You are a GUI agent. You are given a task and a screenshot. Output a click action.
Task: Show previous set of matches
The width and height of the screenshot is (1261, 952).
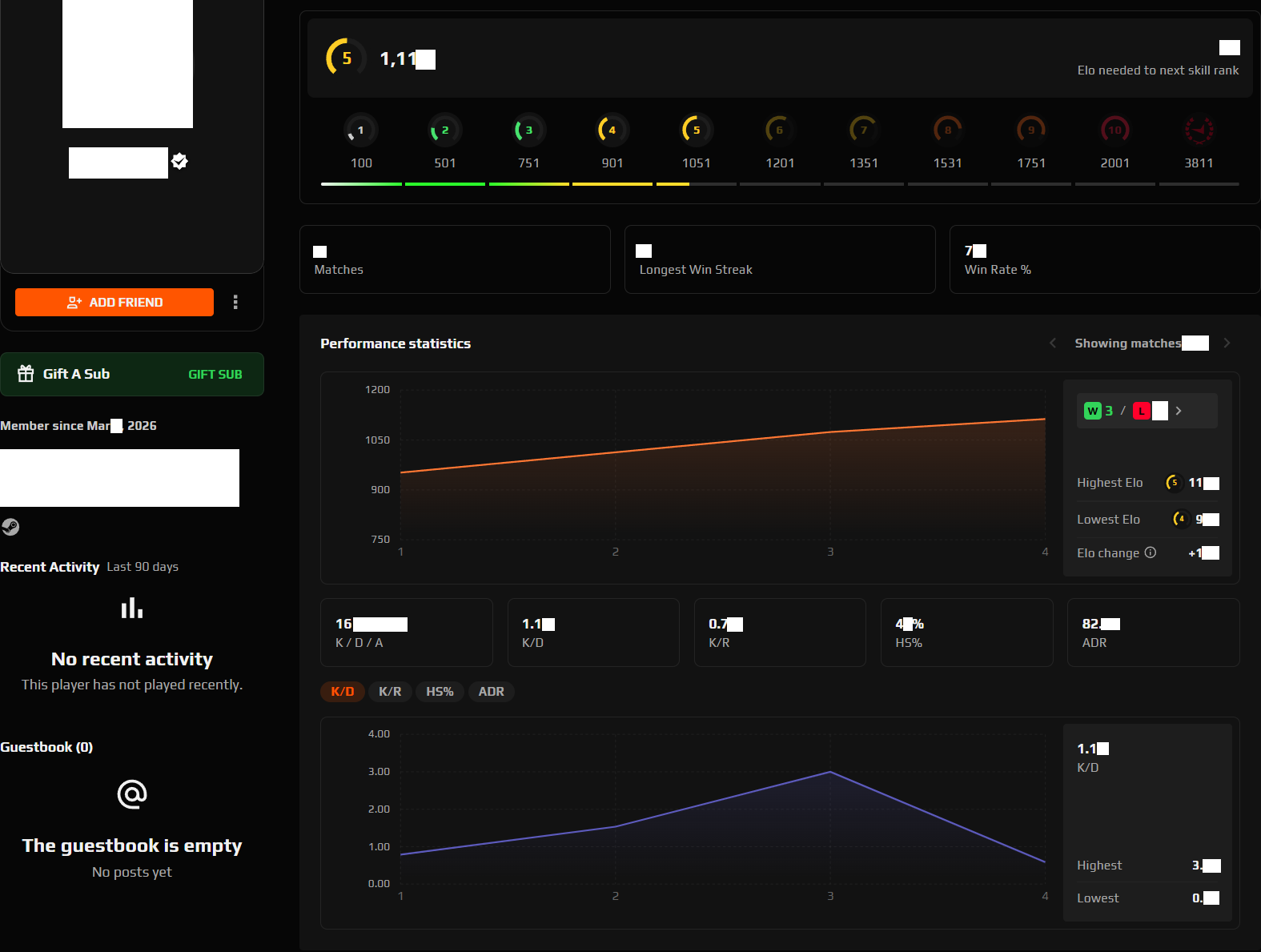(x=1053, y=343)
